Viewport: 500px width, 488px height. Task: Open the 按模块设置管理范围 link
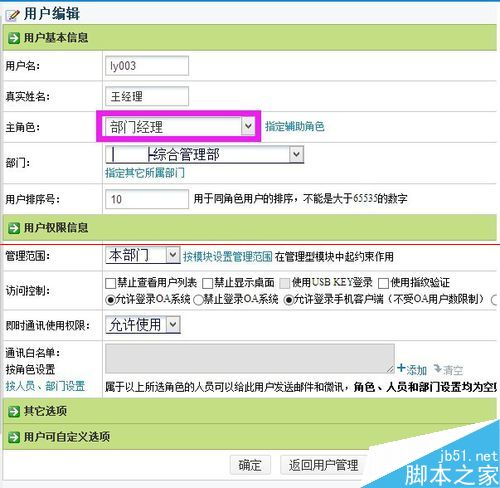228,256
